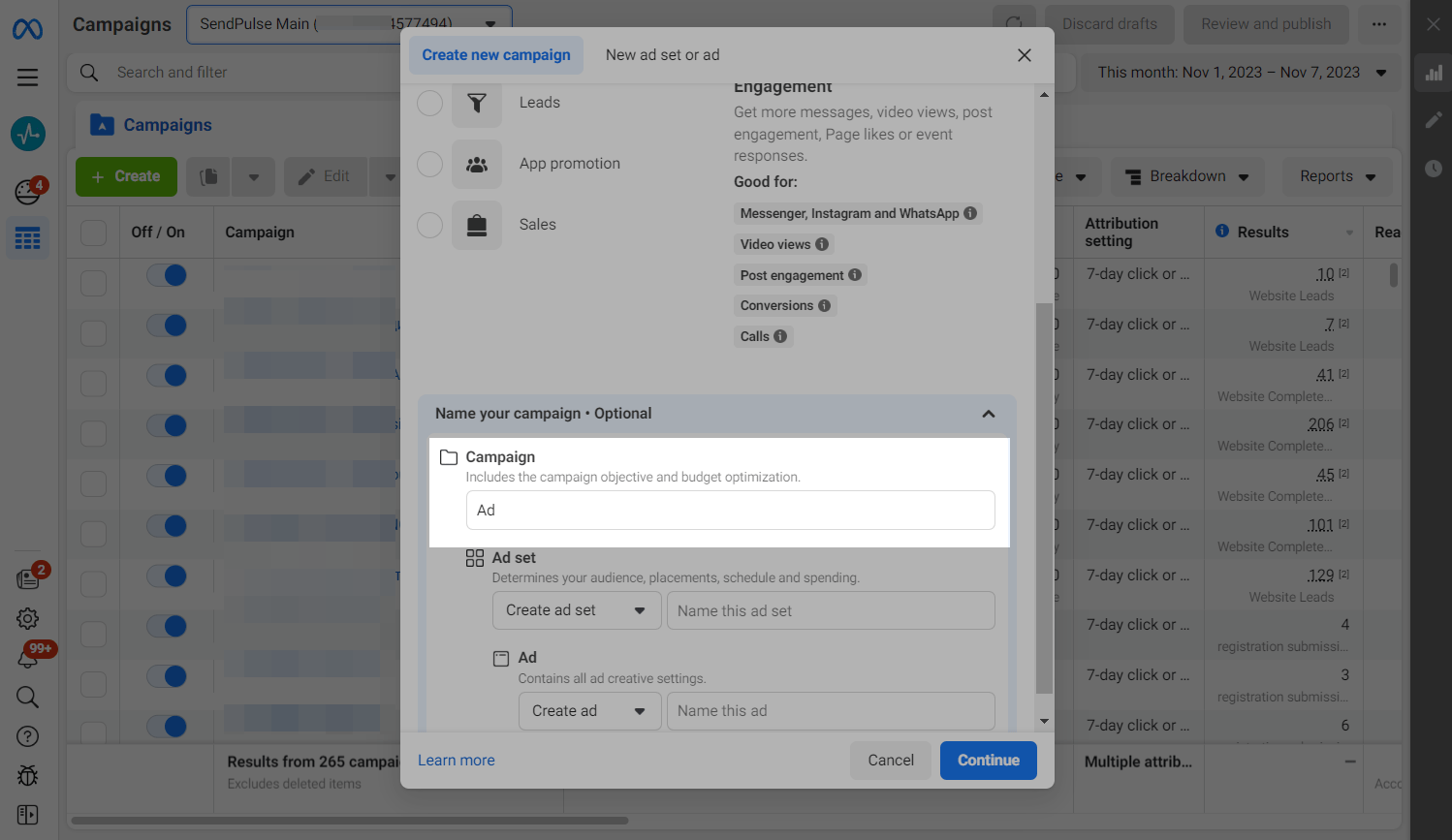Image resolution: width=1452 pixels, height=840 pixels.
Task: Open the hamburger menu in left sidebar
Action: point(27,78)
